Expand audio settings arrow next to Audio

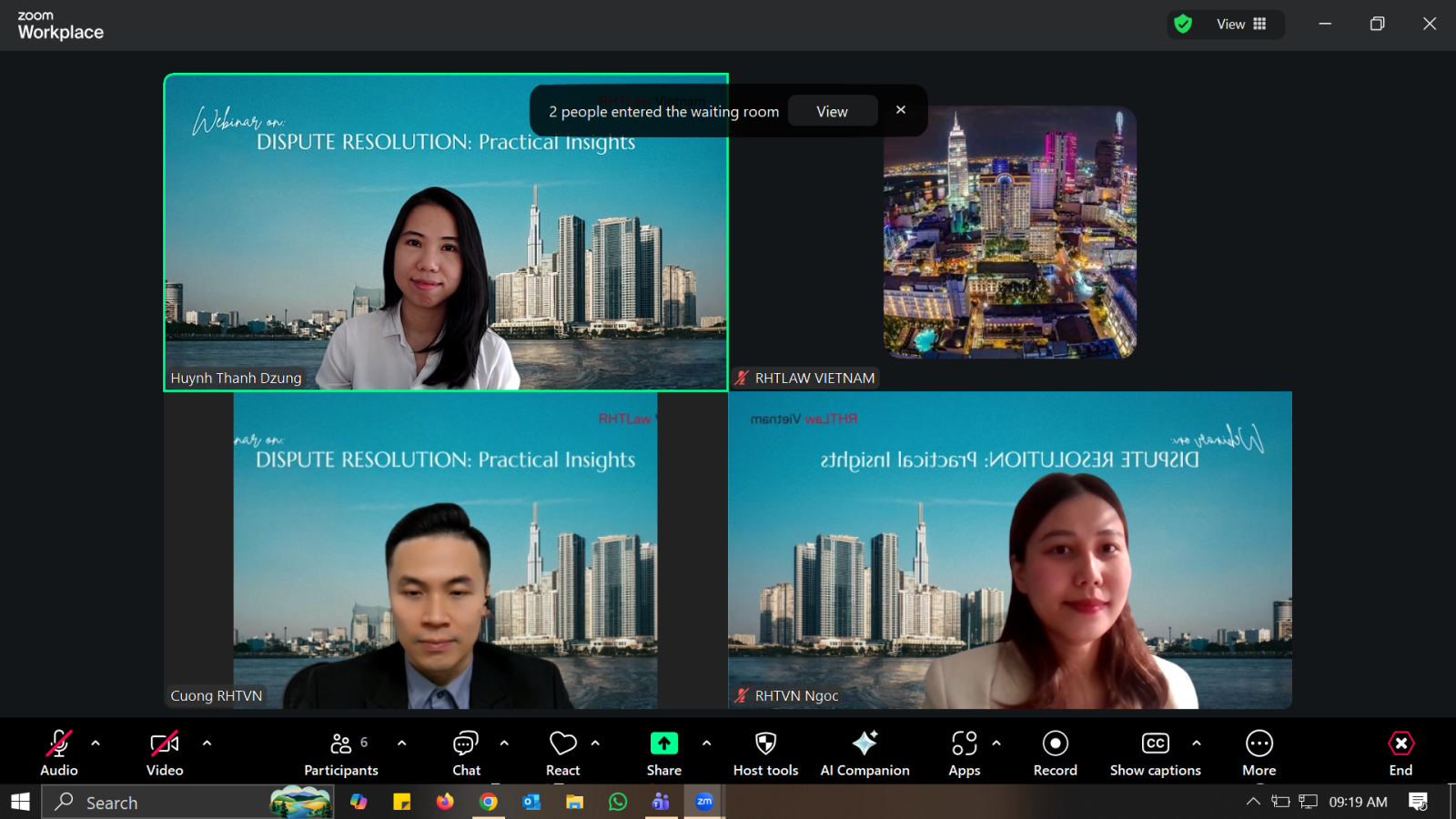(96, 743)
